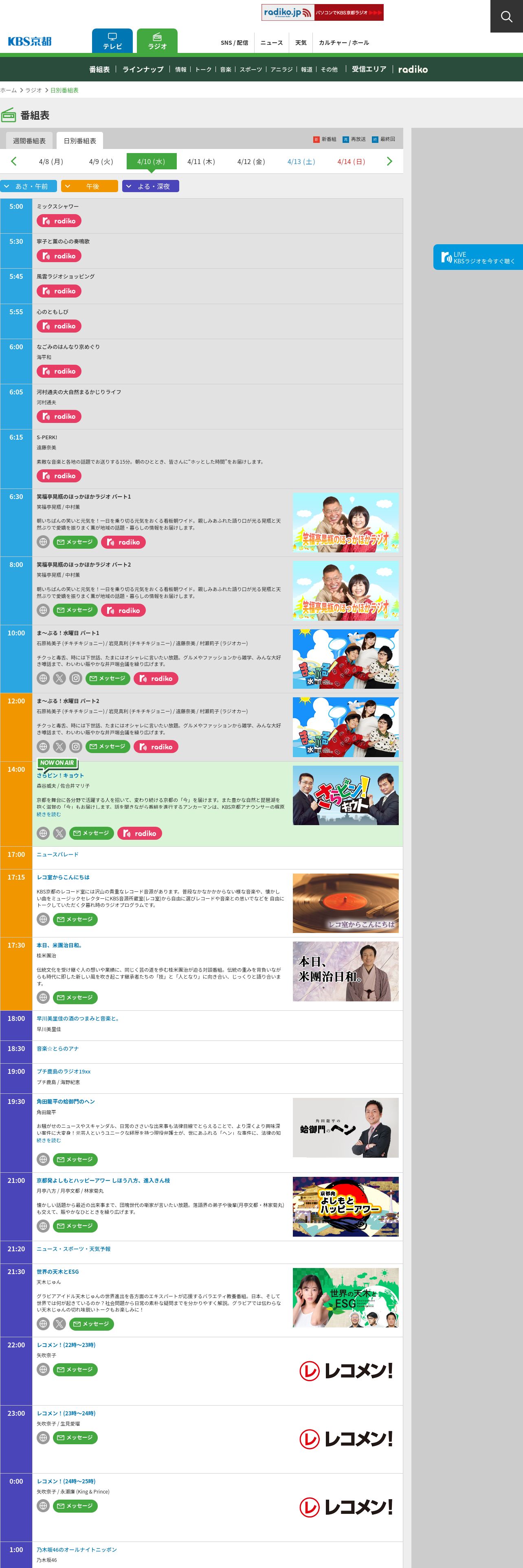Open globe icon for ま〜ぶる！パート1
This screenshot has height=1568, width=523.
[43, 678]
